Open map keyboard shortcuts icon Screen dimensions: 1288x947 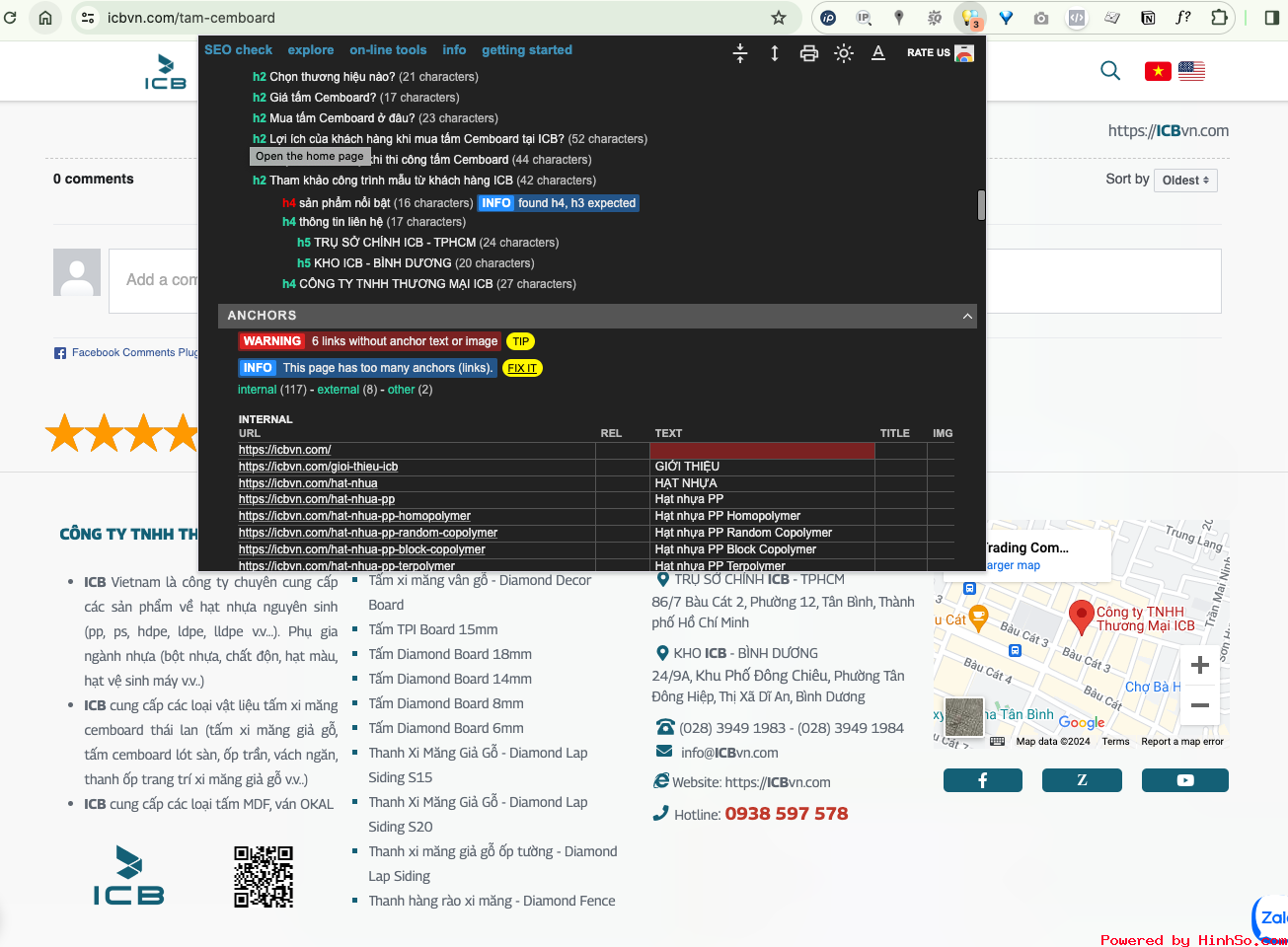[x=997, y=742]
